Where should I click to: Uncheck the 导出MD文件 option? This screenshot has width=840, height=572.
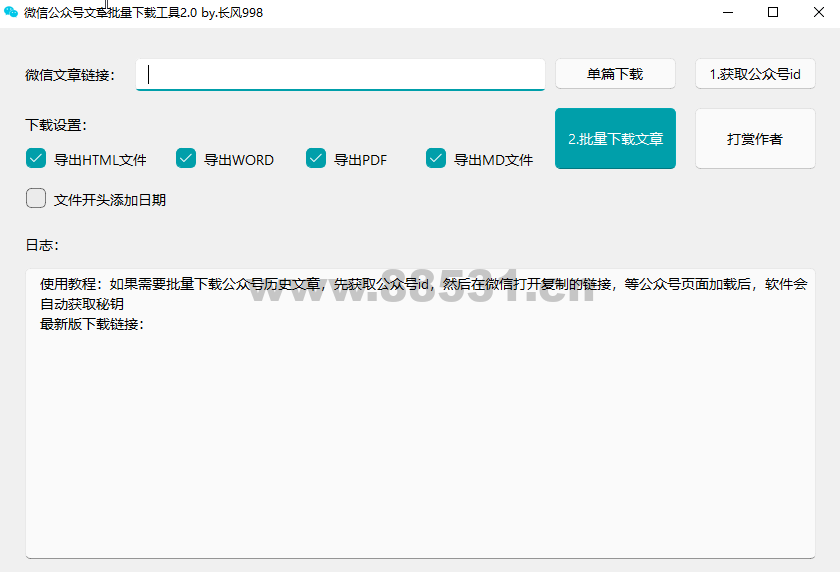click(436, 158)
